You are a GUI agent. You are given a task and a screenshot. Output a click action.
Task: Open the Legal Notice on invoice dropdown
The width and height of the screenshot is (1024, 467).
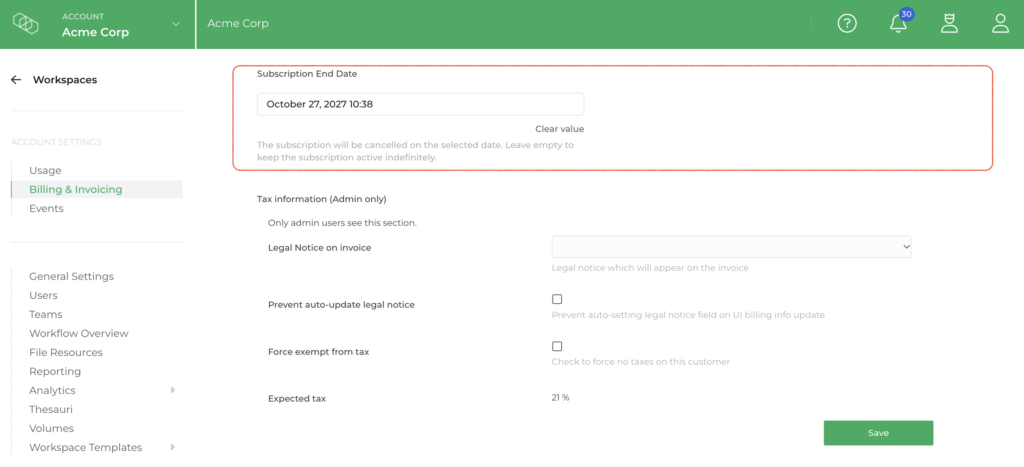coord(731,247)
